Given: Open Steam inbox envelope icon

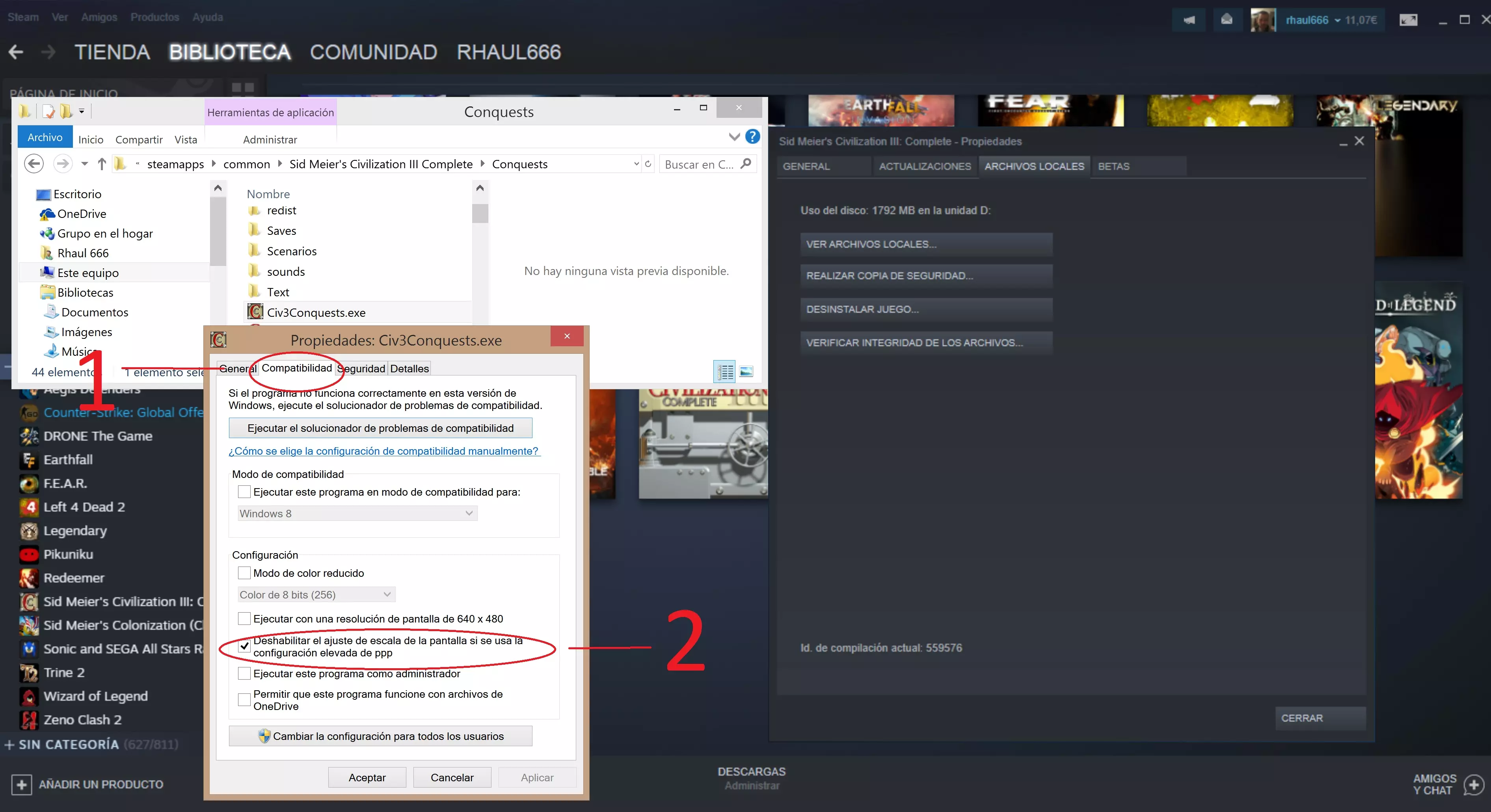Looking at the screenshot, I should click(x=1227, y=20).
